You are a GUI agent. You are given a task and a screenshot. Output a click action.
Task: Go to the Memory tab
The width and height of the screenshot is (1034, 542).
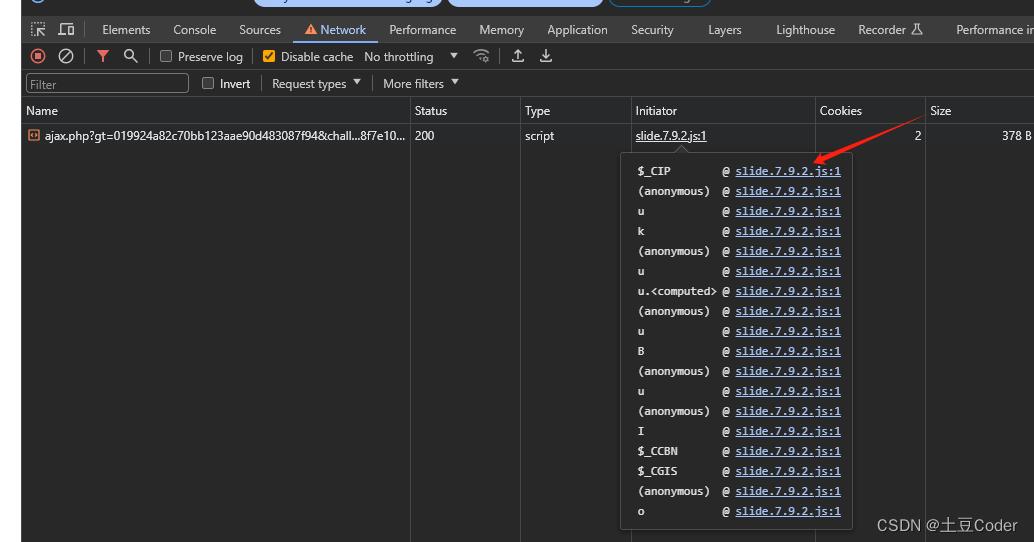pyautogui.click(x=501, y=30)
